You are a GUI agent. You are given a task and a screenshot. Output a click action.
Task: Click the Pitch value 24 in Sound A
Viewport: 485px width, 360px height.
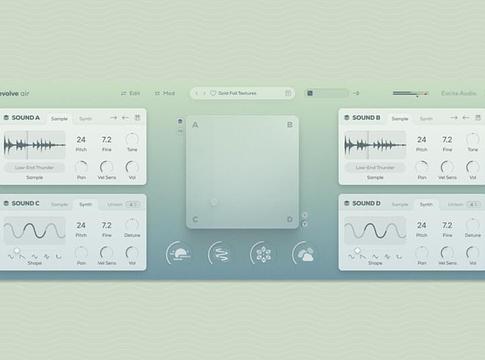[x=81, y=140]
